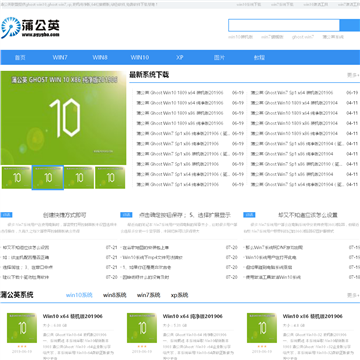Focus the search input field
The height and width of the screenshot is (360, 360).
284,25
